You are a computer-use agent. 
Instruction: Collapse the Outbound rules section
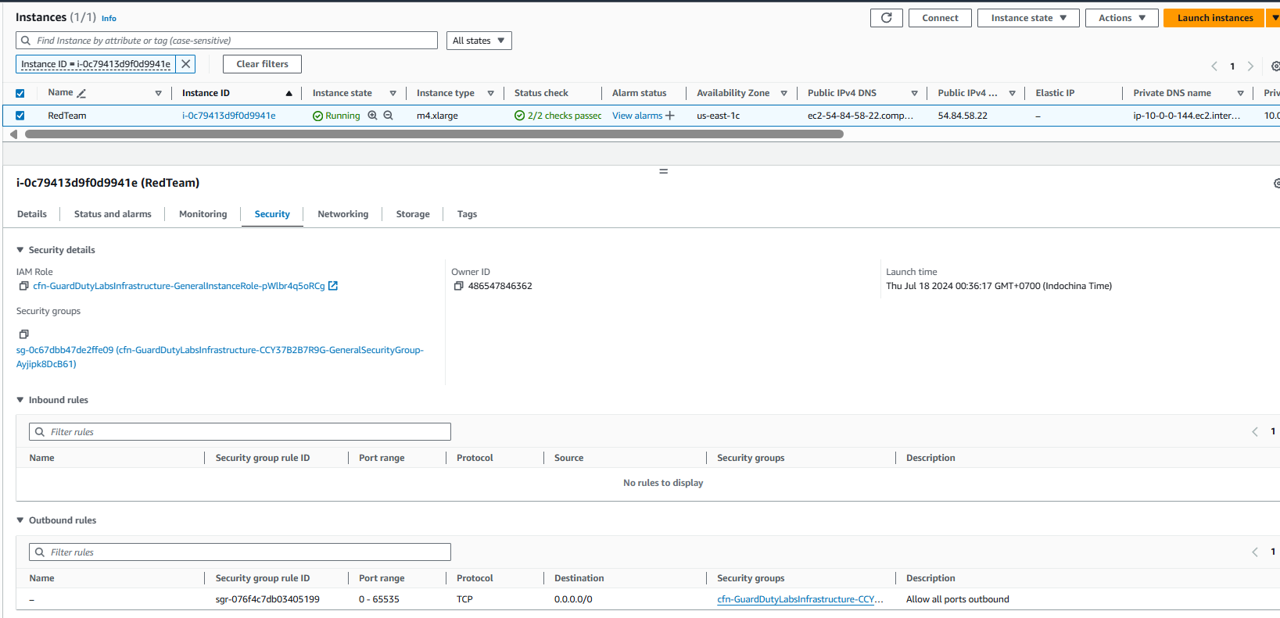(20, 520)
